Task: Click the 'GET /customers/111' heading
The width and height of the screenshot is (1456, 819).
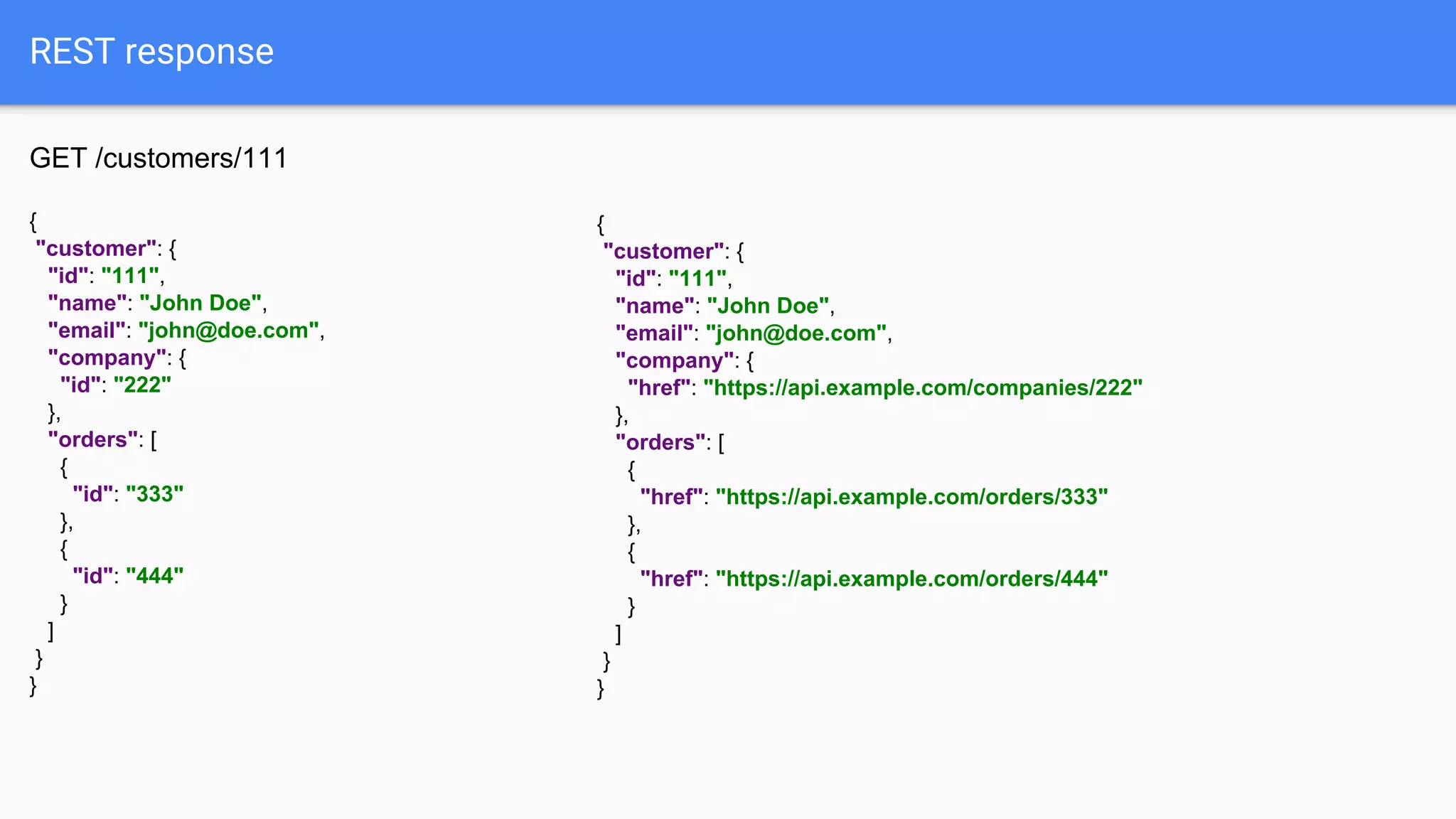Action: (159, 158)
